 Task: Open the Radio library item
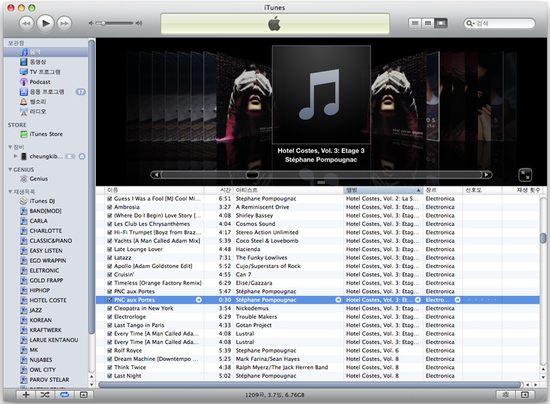[x=46, y=112]
